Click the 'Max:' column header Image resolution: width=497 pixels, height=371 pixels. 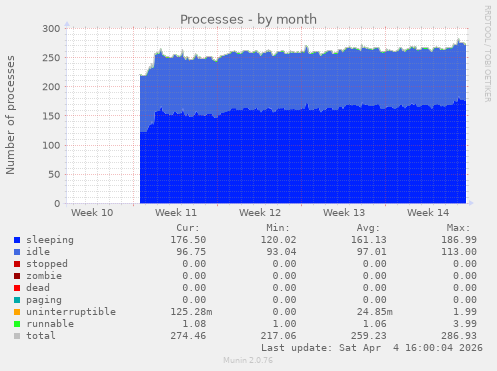click(x=458, y=228)
